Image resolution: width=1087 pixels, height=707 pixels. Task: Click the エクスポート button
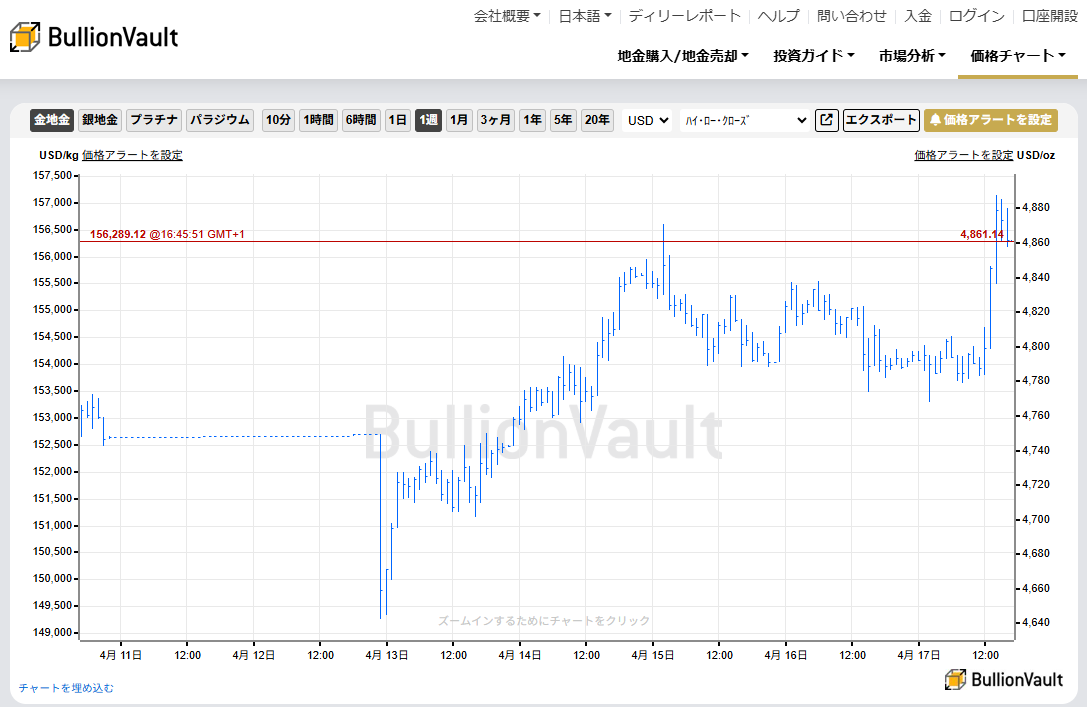880,119
